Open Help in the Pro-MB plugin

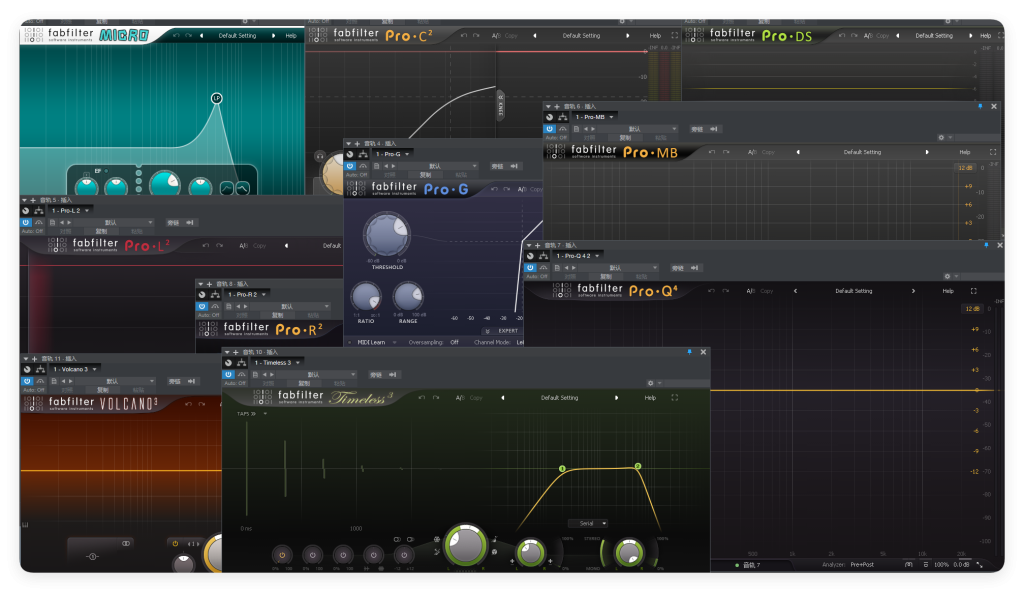965,152
